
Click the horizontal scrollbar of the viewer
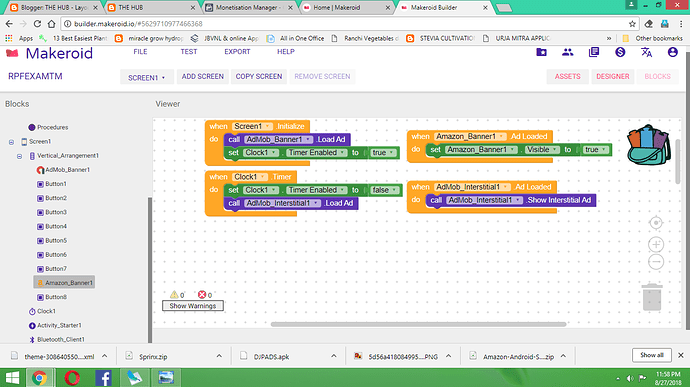click(418, 324)
